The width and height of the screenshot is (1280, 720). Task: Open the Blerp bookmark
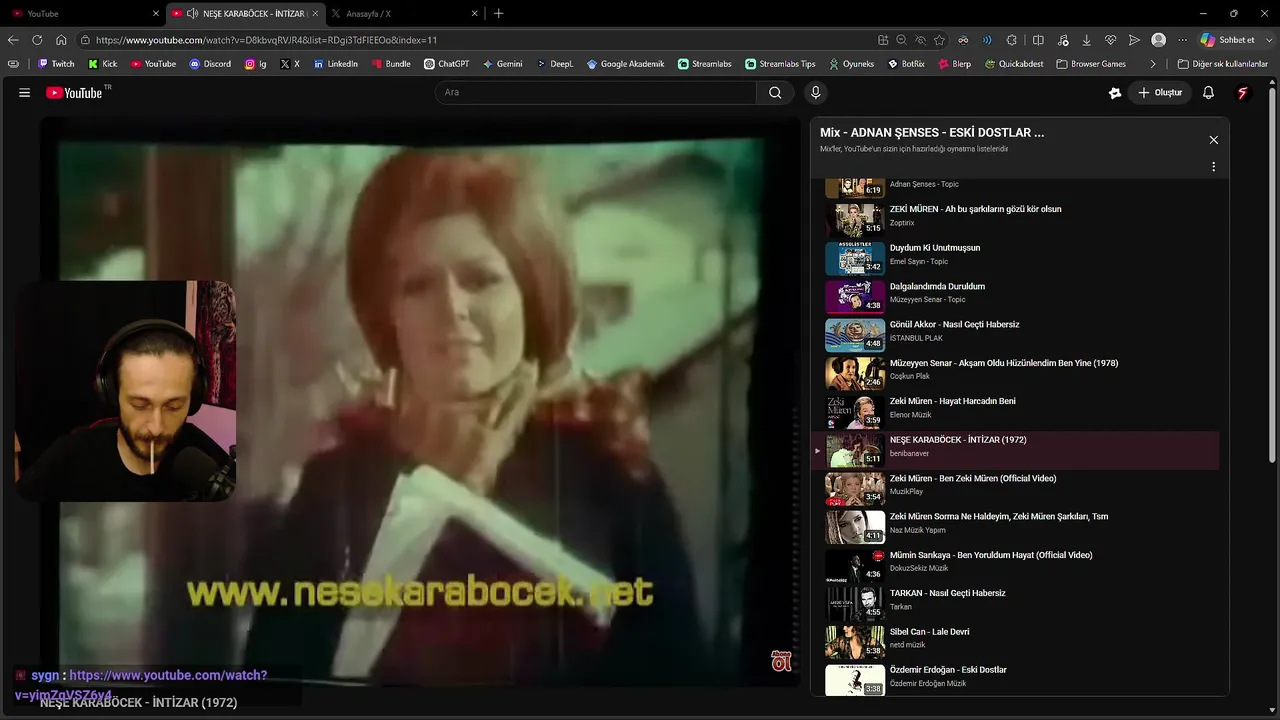coord(954,64)
